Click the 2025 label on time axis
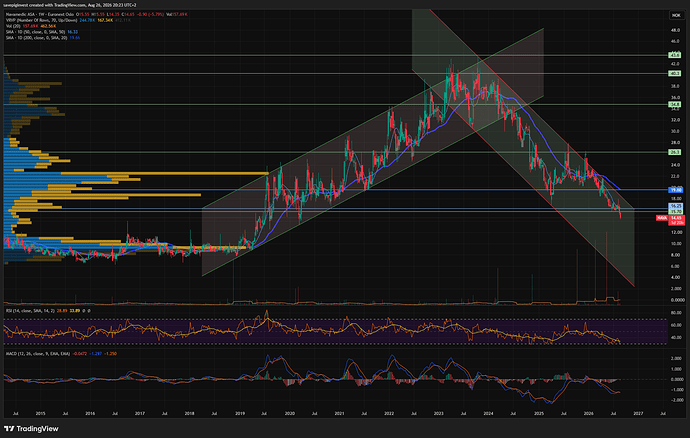The height and width of the screenshot is (438, 690). (539, 413)
